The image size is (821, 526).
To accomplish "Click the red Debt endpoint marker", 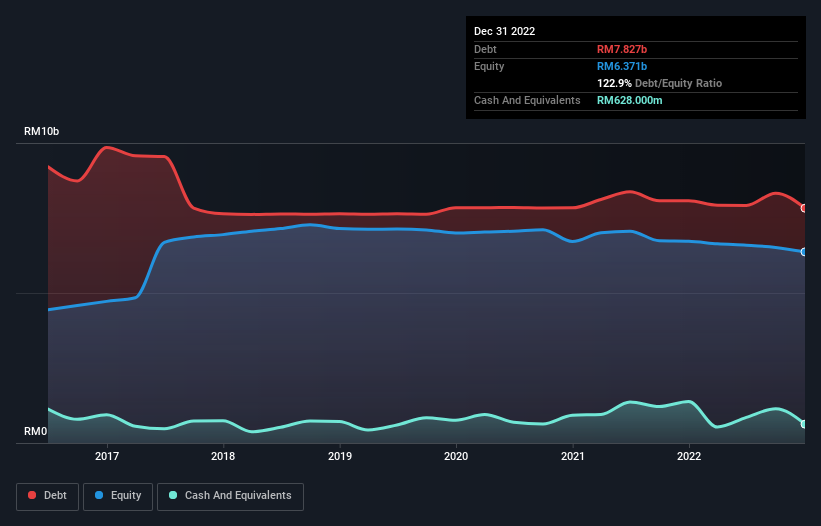I will (x=804, y=208).
